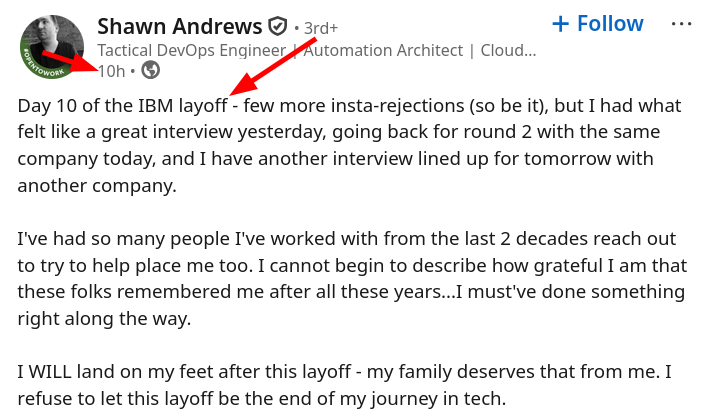Image resolution: width=713 pixels, height=417 pixels.
Task: Click the "Day 10 of the IBM layoff" text
Action: pyautogui.click(x=122, y=105)
